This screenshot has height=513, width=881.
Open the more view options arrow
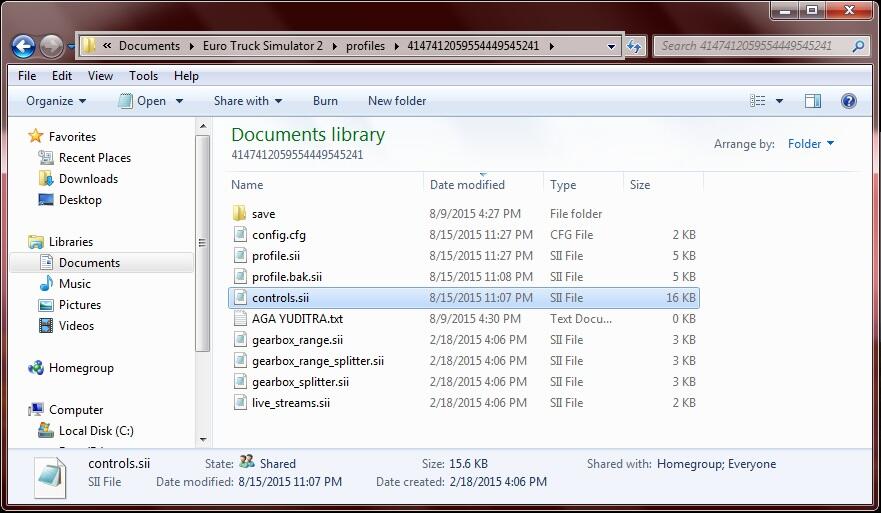[780, 101]
